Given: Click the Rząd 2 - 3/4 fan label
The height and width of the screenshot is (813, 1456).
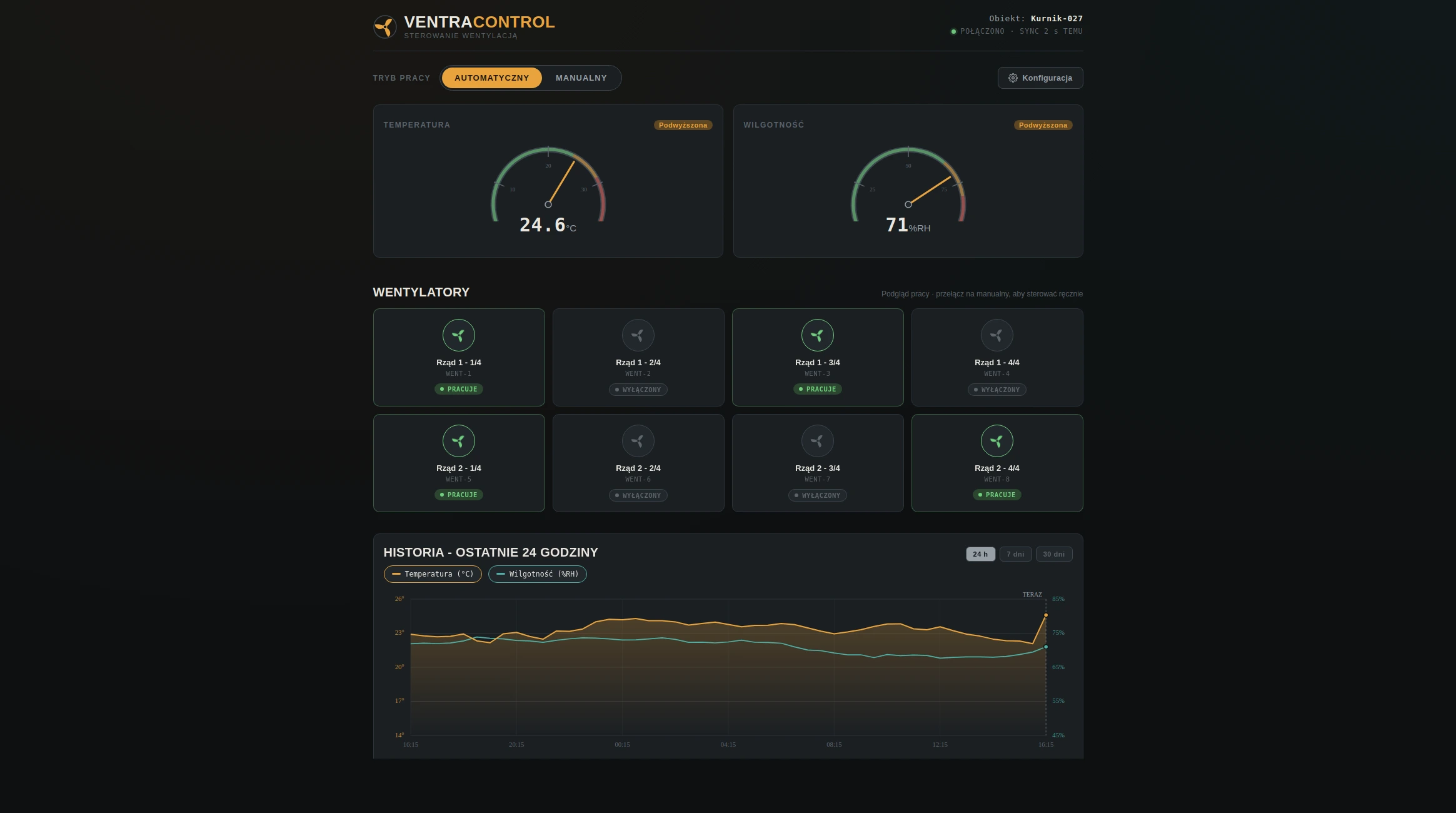Looking at the screenshot, I should (x=817, y=468).
